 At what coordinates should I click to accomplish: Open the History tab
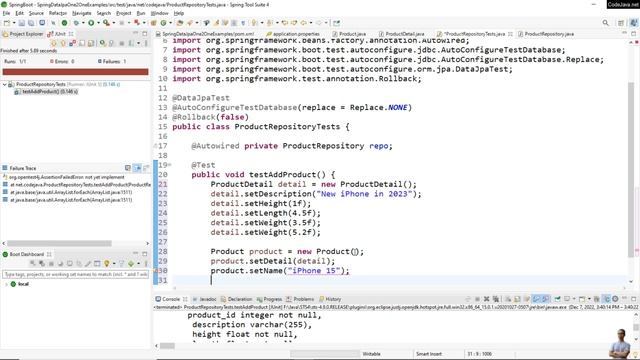pos(330,299)
